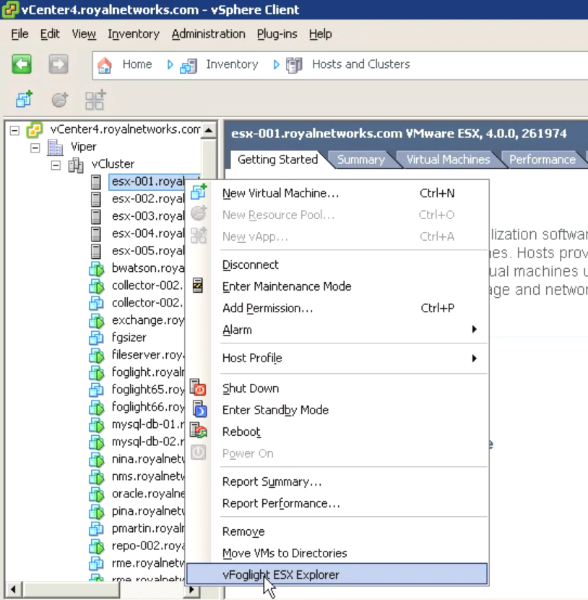588x600 pixels.
Task: Click the grey Forward navigation arrow
Action: [58, 64]
